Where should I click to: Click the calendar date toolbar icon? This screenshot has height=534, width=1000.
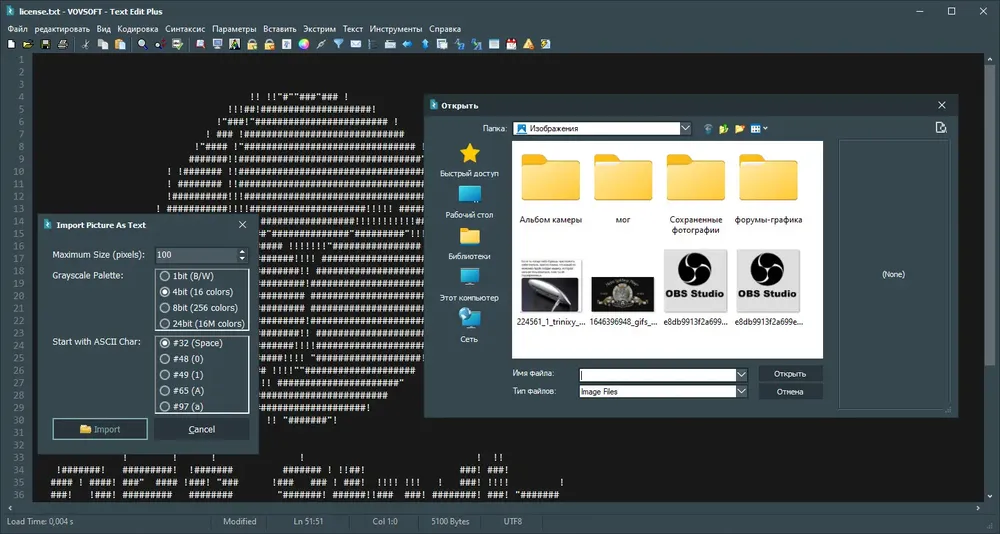pos(511,44)
